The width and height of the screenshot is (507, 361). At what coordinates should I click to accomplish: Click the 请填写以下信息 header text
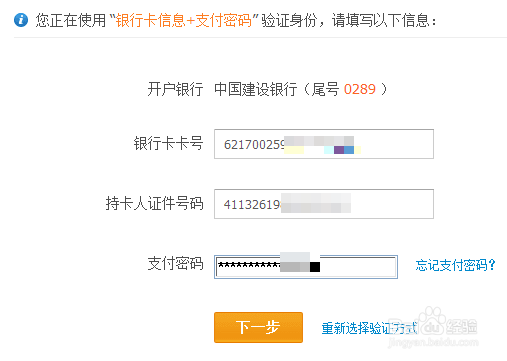tap(381, 20)
